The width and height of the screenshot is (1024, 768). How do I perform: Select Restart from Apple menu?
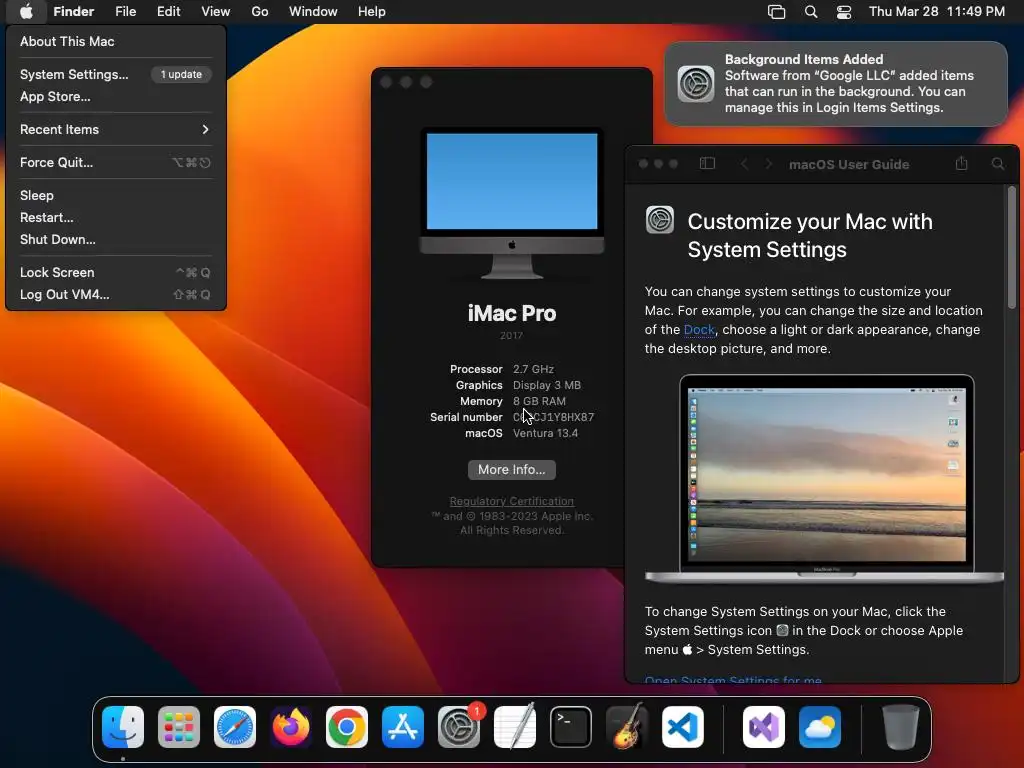tap(116, 217)
